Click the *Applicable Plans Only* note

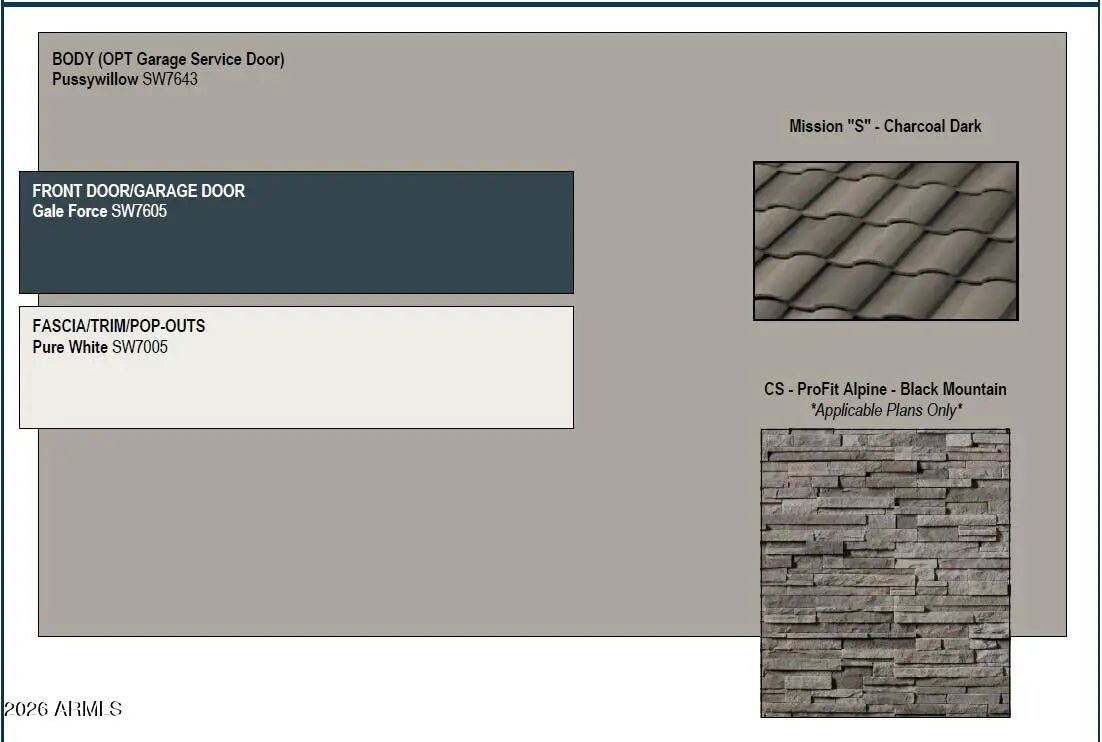tap(885, 410)
